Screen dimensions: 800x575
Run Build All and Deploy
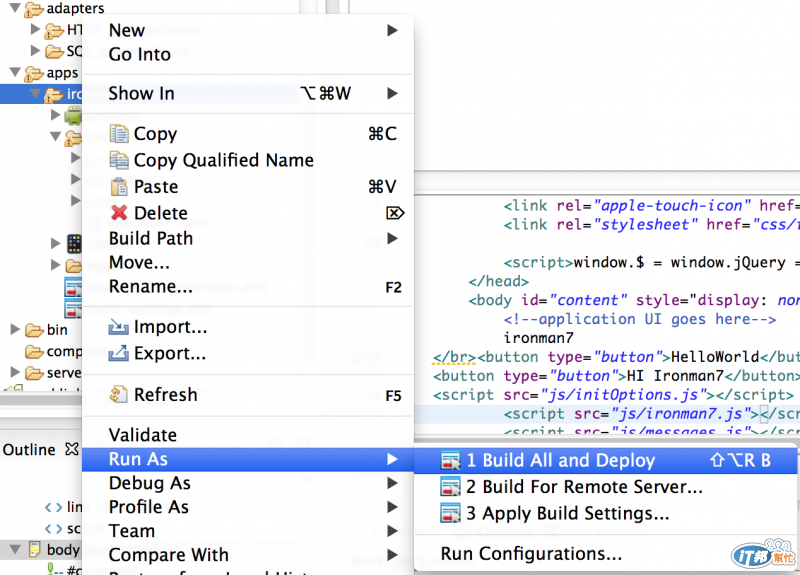tap(606, 461)
